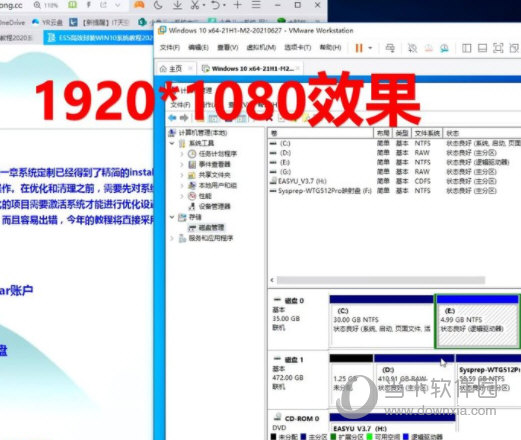Open the VMware 虚拟机(M) menu
This screenshot has height=440, width=521.
tap(261, 48)
